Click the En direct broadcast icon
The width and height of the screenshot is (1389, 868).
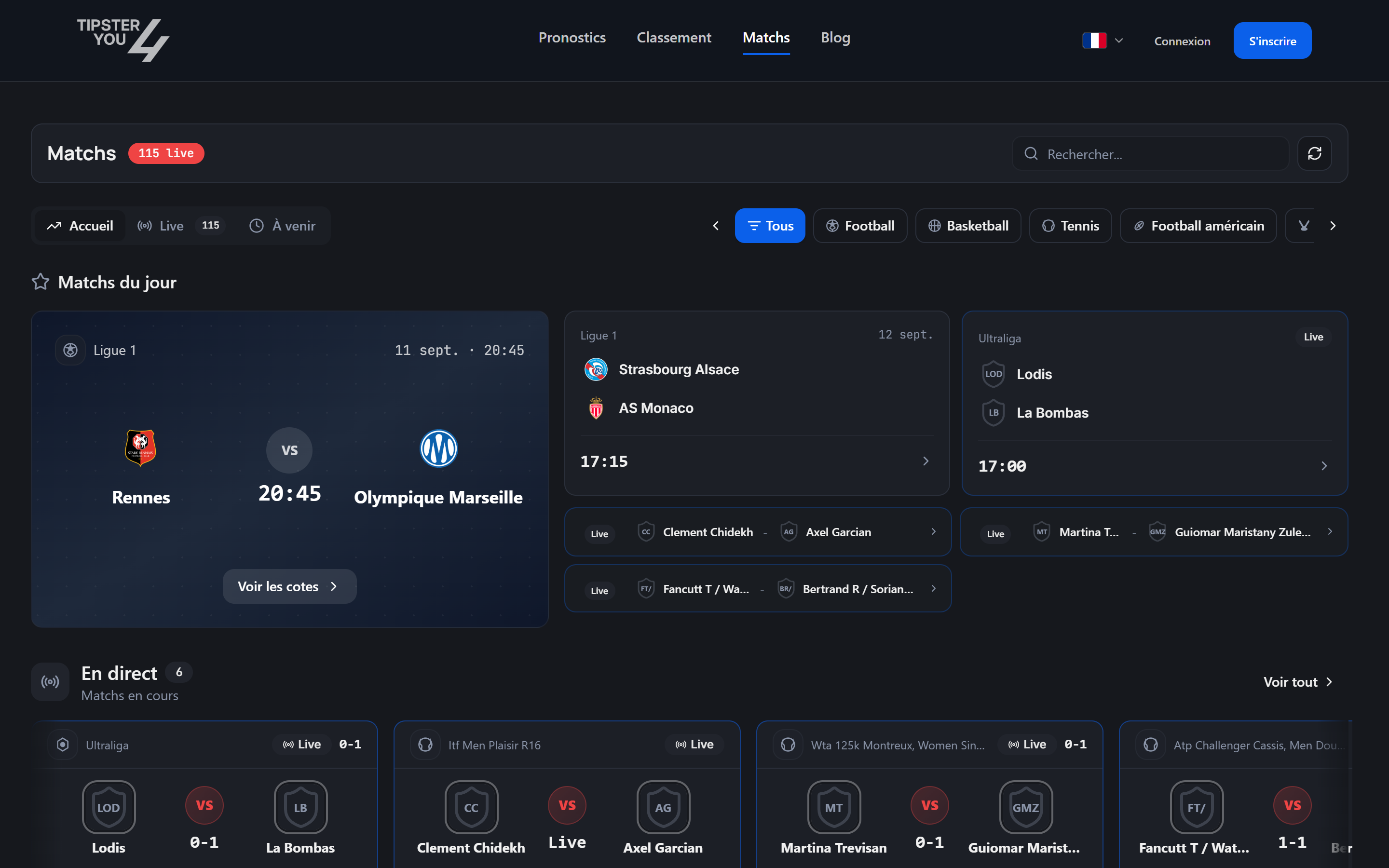[50, 681]
